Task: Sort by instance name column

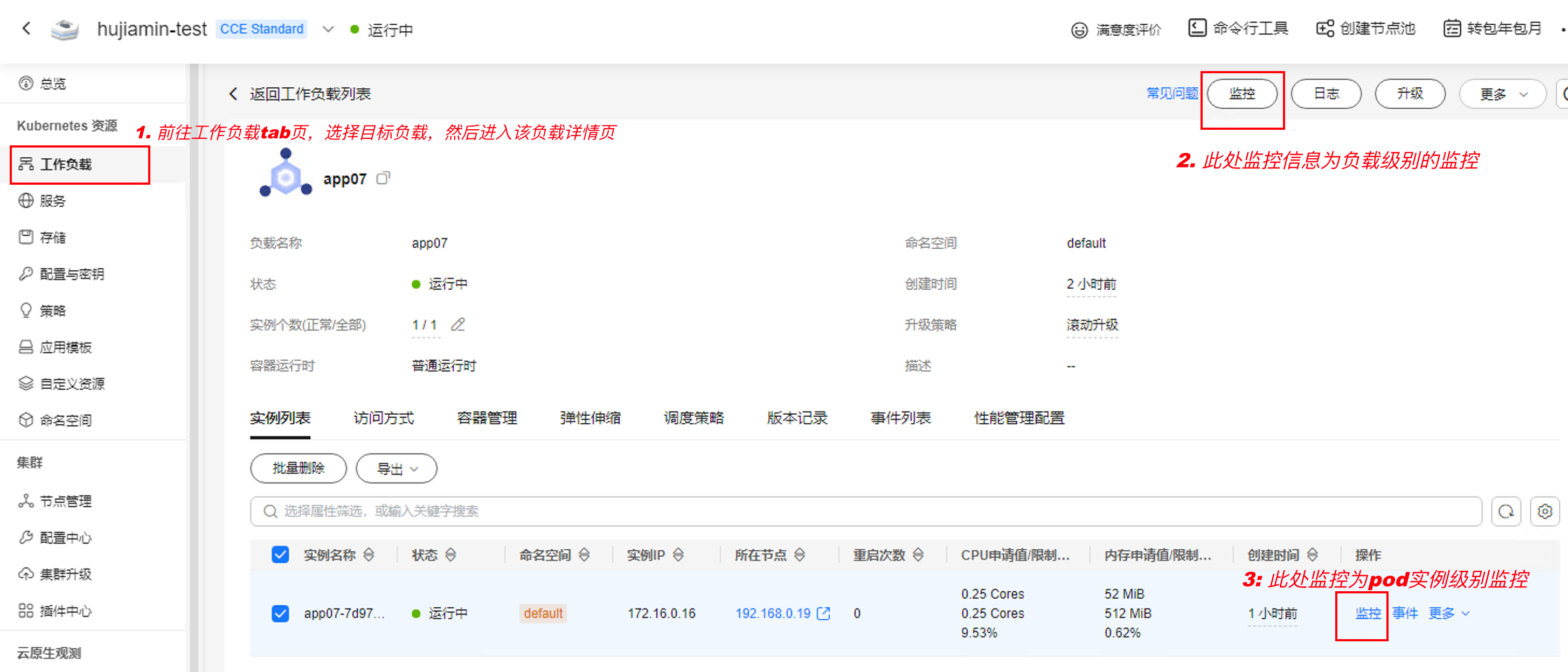Action: [x=369, y=555]
